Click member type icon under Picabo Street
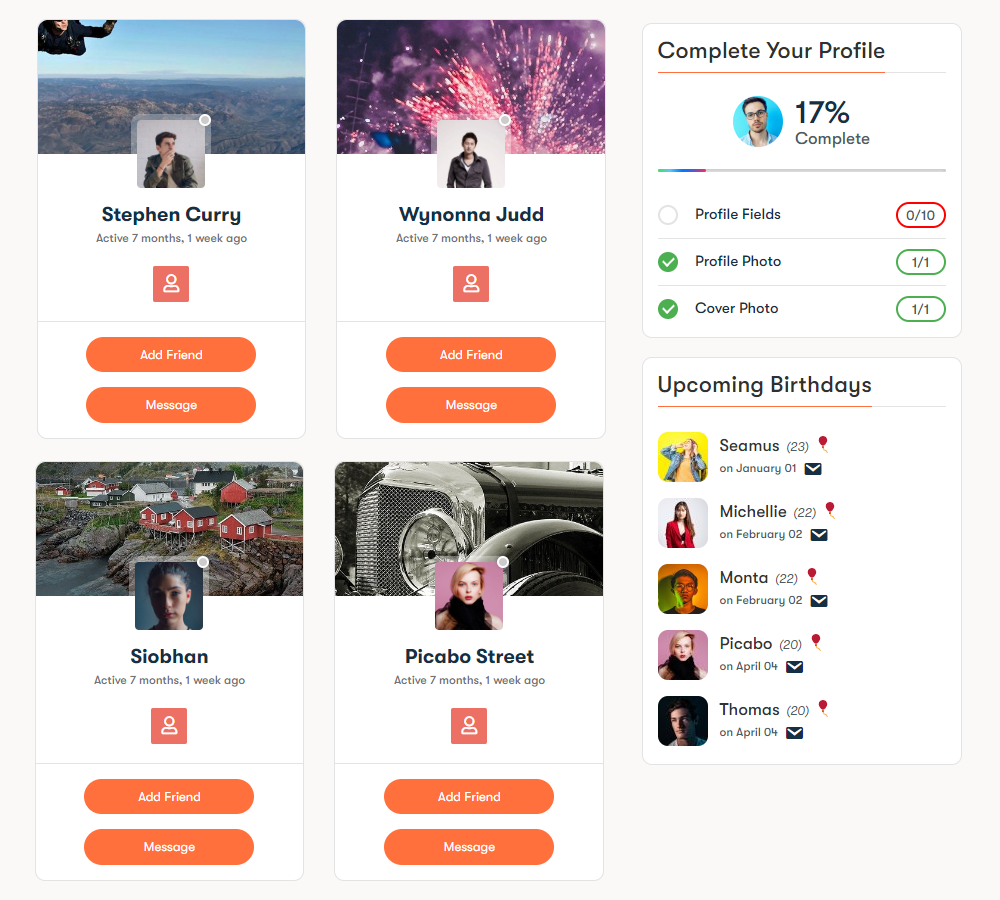This screenshot has height=900, width=1000. (469, 726)
